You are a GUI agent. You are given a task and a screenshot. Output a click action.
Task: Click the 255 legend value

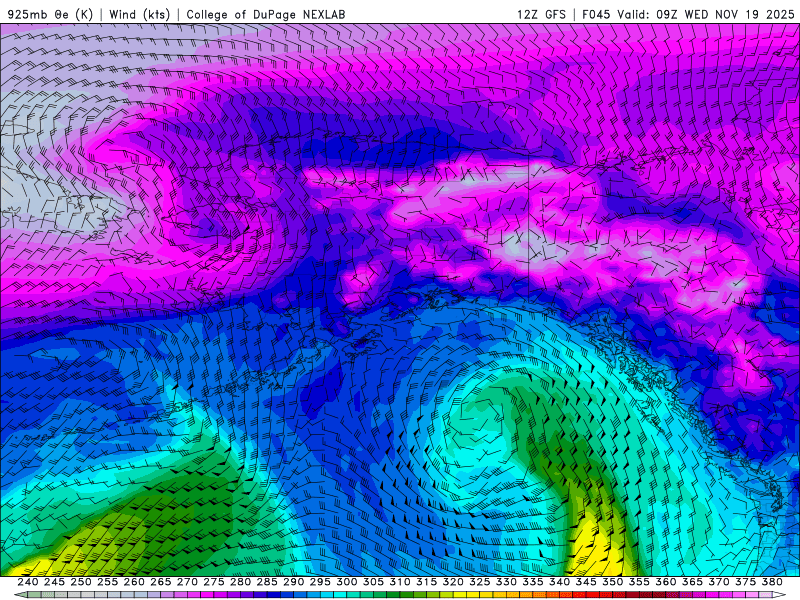tap(107, 582)
